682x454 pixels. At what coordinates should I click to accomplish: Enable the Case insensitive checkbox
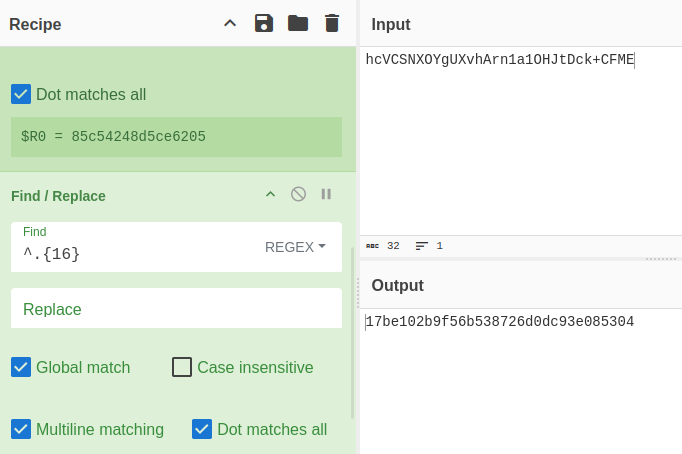point(182,367)
